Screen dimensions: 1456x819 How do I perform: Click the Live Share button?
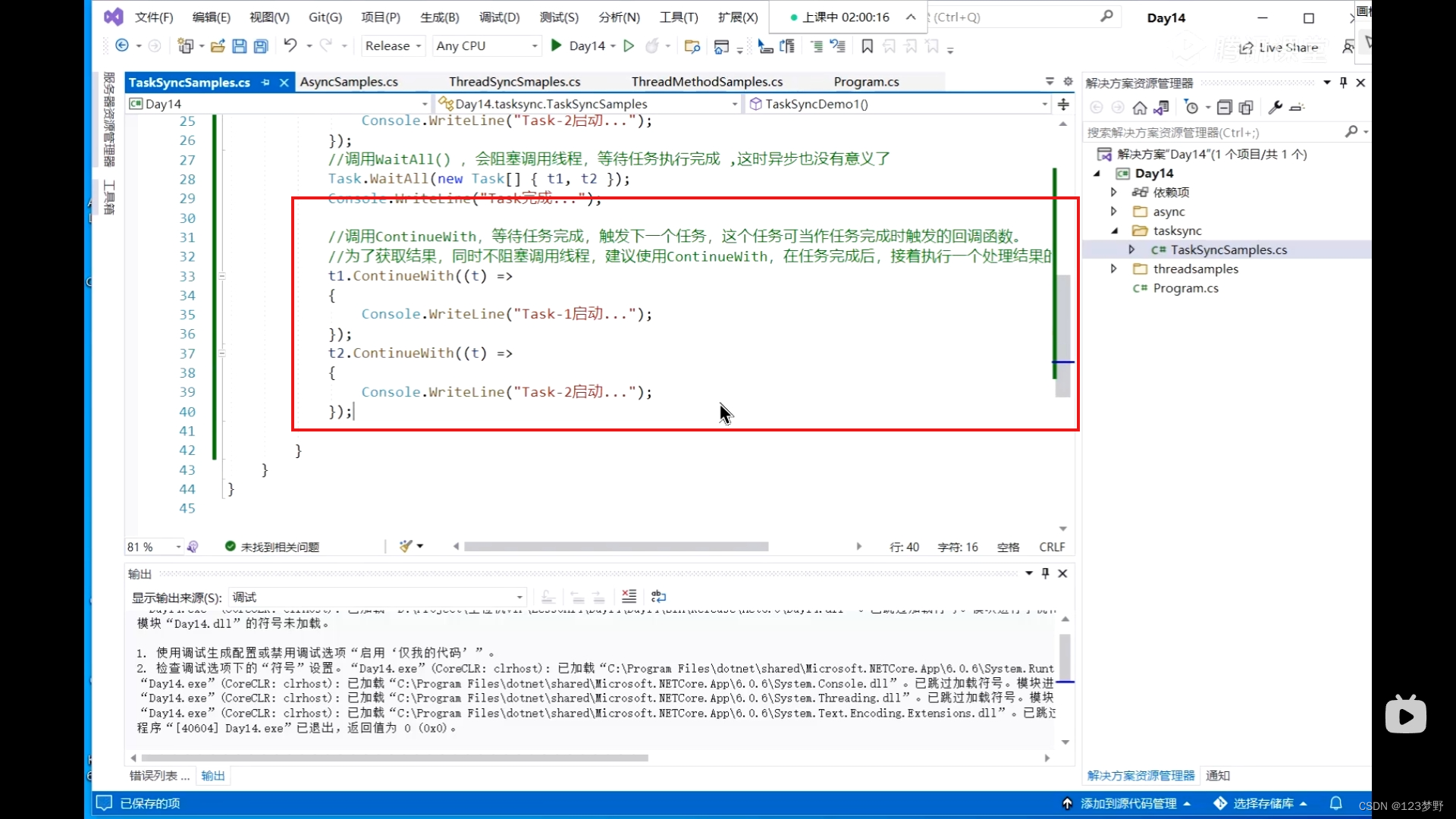1279,47
